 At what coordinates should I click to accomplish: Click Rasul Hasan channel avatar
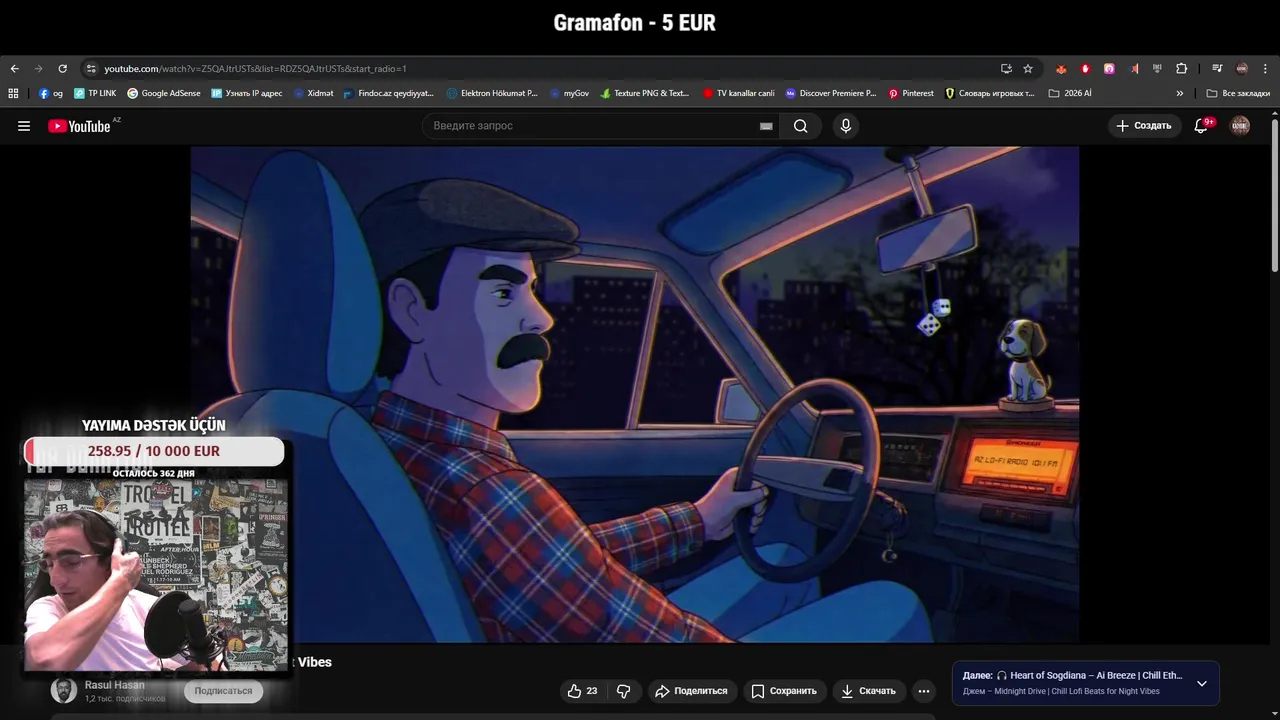tap(64, 690)
